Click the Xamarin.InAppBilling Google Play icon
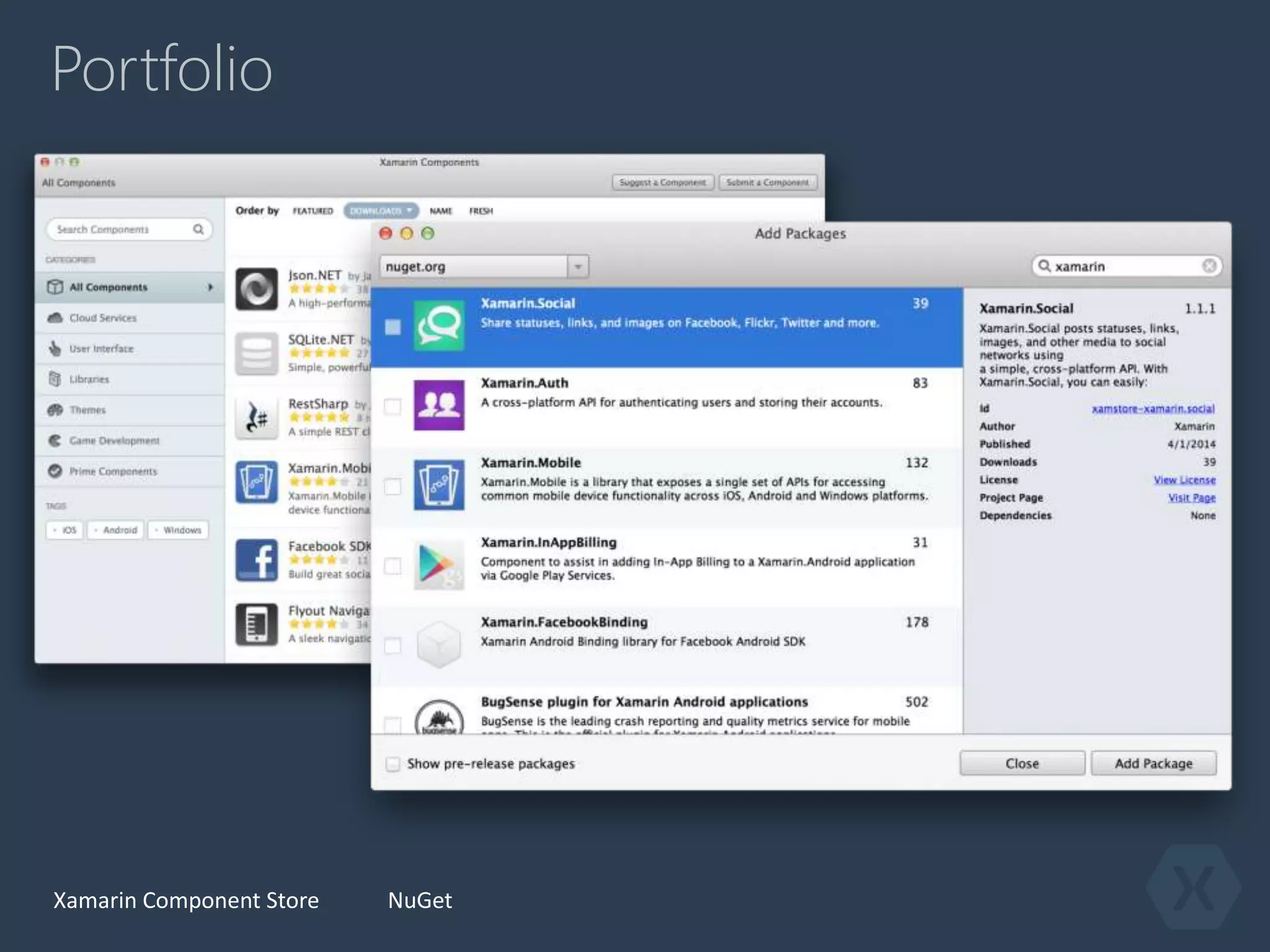This screenshot has height=952, width=1270. tap(439, 565)
